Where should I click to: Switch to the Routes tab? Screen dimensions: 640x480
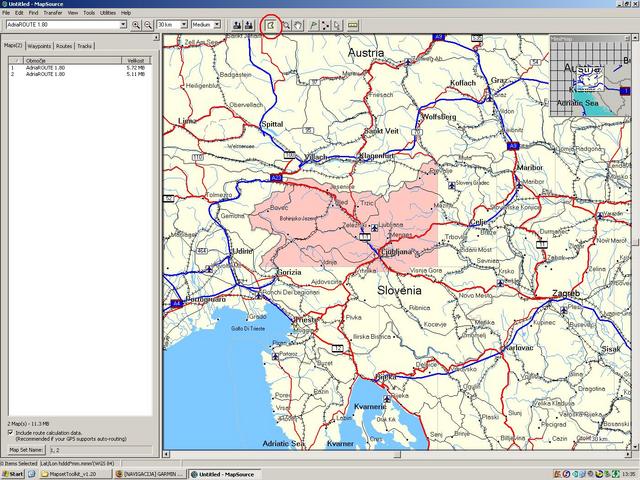tap(64, 46)
